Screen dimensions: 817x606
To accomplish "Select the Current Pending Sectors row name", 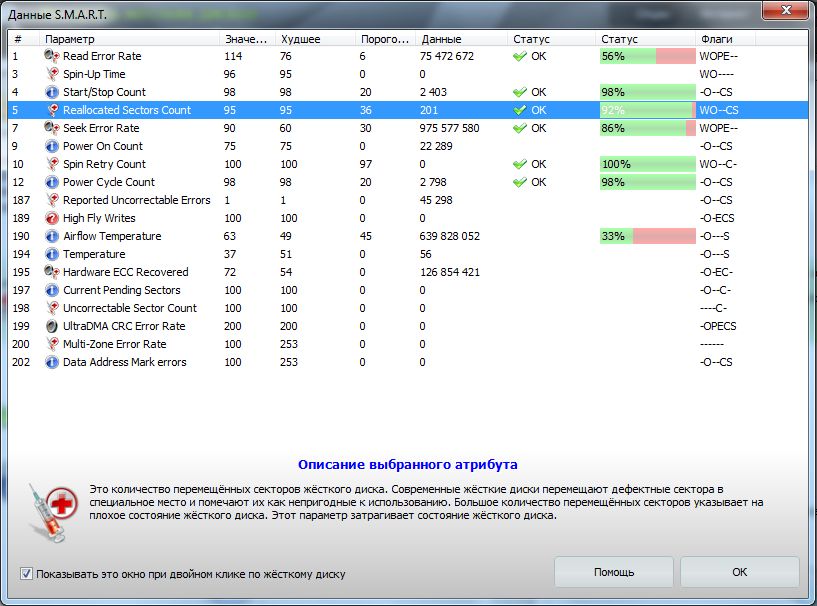I will pos(121,290).
